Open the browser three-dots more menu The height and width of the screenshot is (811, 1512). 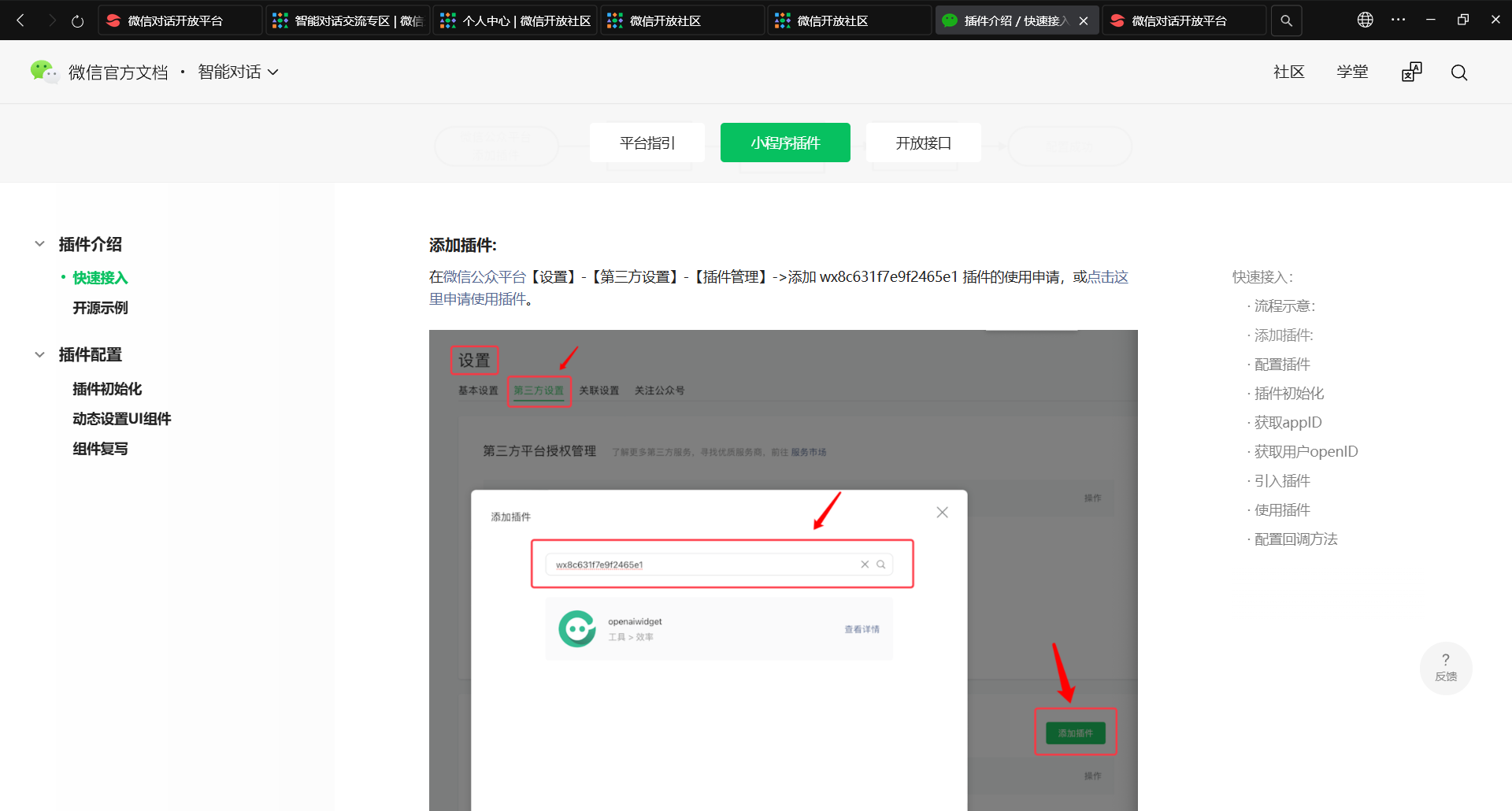[1399, 20]
